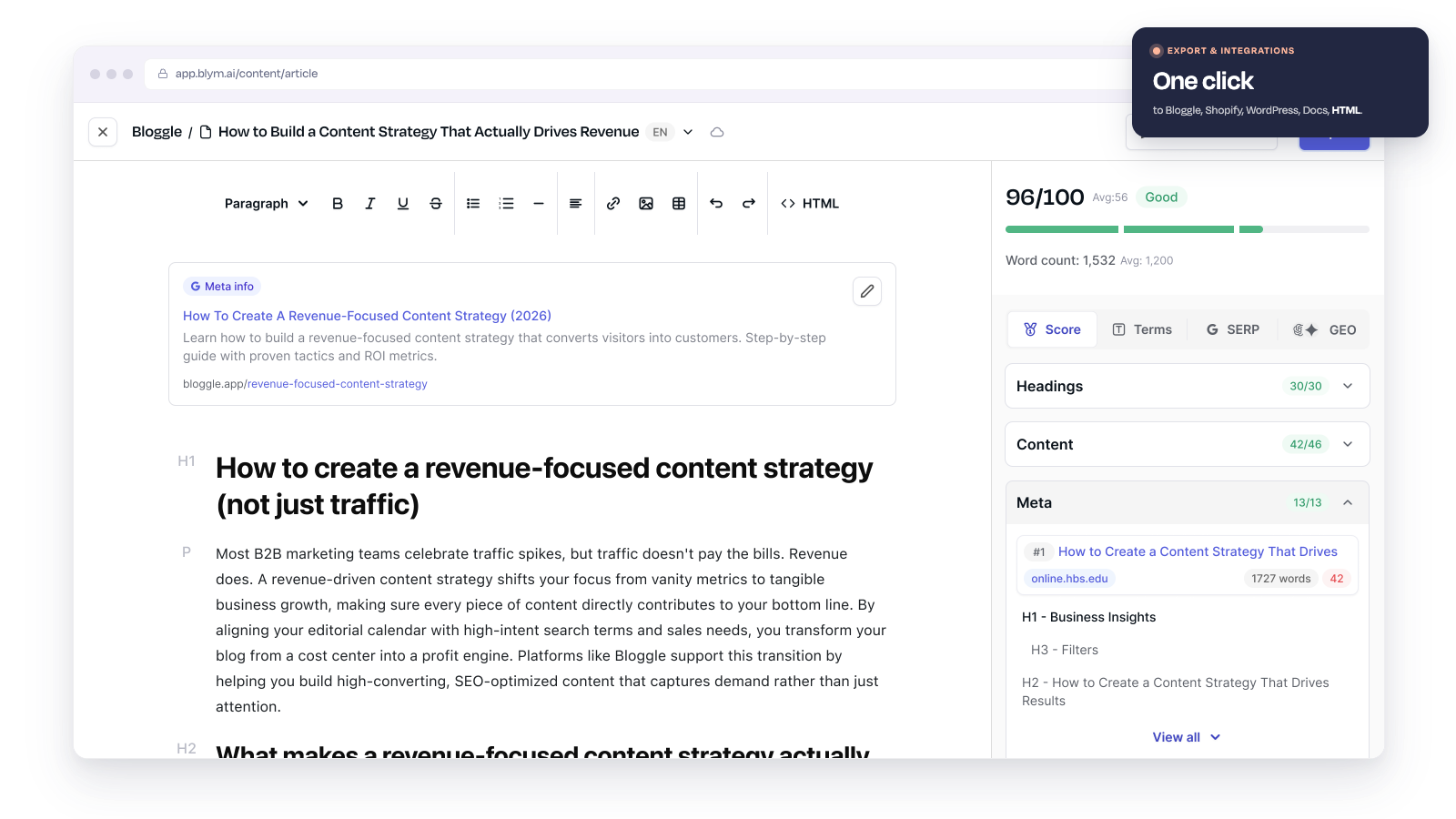Image resolution: width=1456 pixels, height=819 pixels.
Task: Insert a hyperlink
Action: [x=613, y=204]
